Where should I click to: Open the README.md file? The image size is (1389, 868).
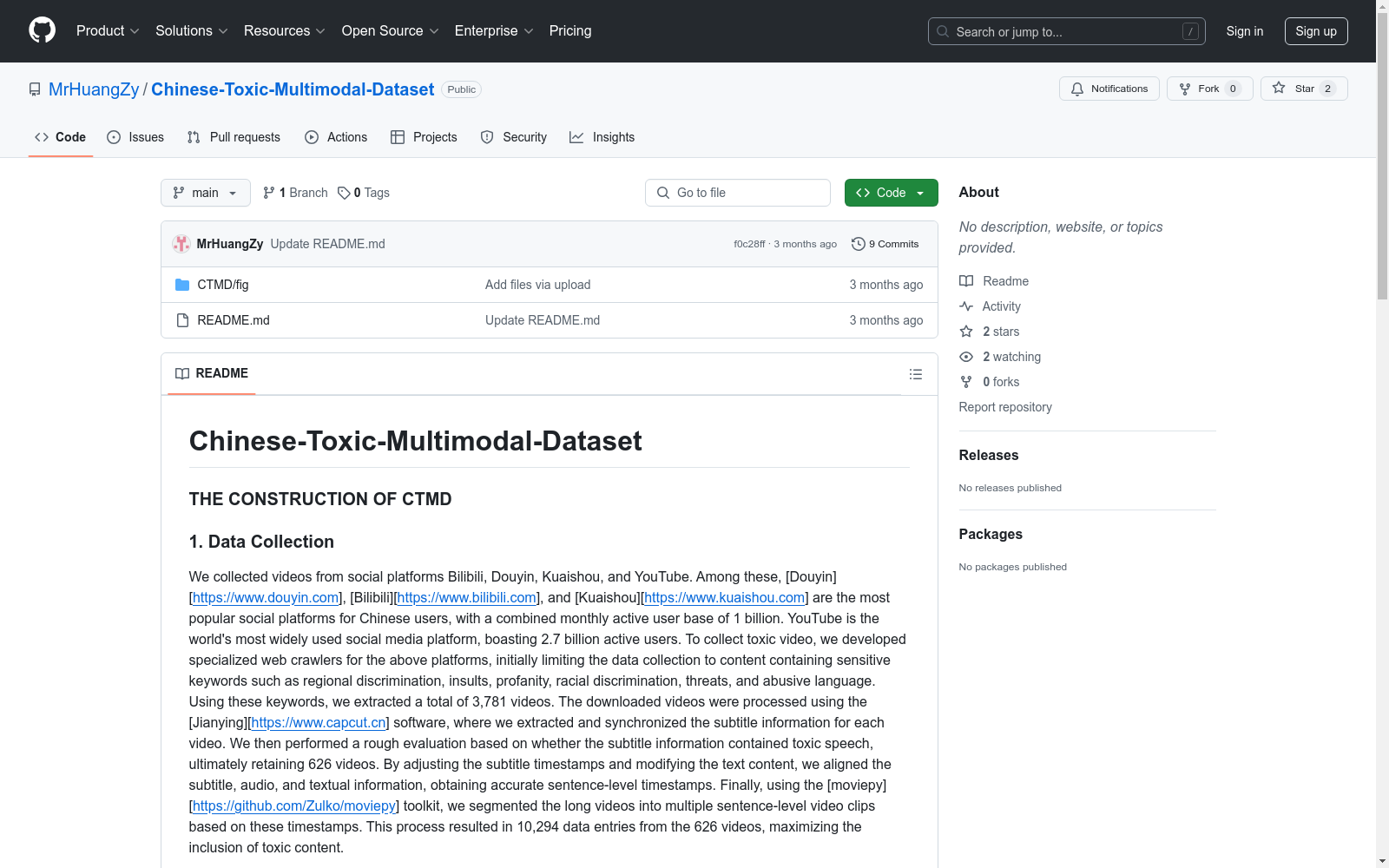click(x=234, y=320)
